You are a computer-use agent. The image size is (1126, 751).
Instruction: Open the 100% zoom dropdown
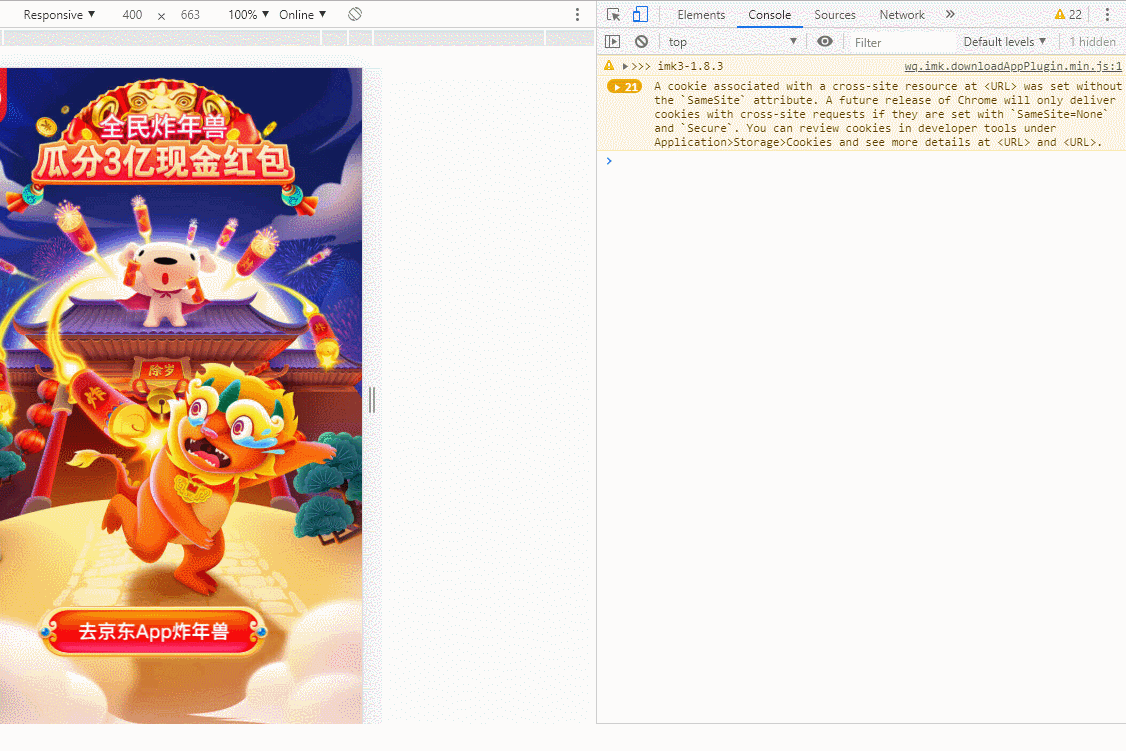[248, 15]
